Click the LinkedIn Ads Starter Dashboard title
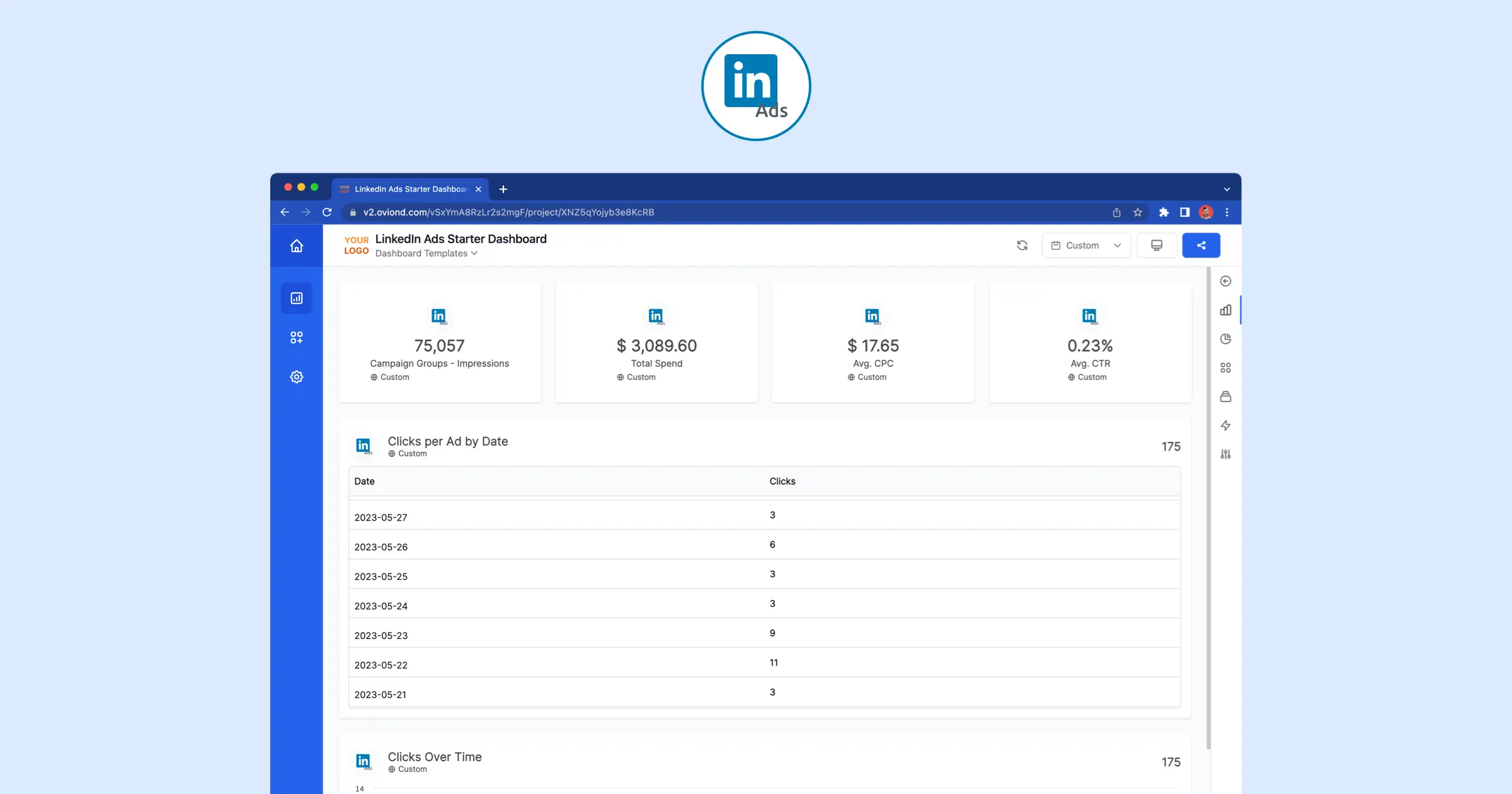 pos(461,239)
